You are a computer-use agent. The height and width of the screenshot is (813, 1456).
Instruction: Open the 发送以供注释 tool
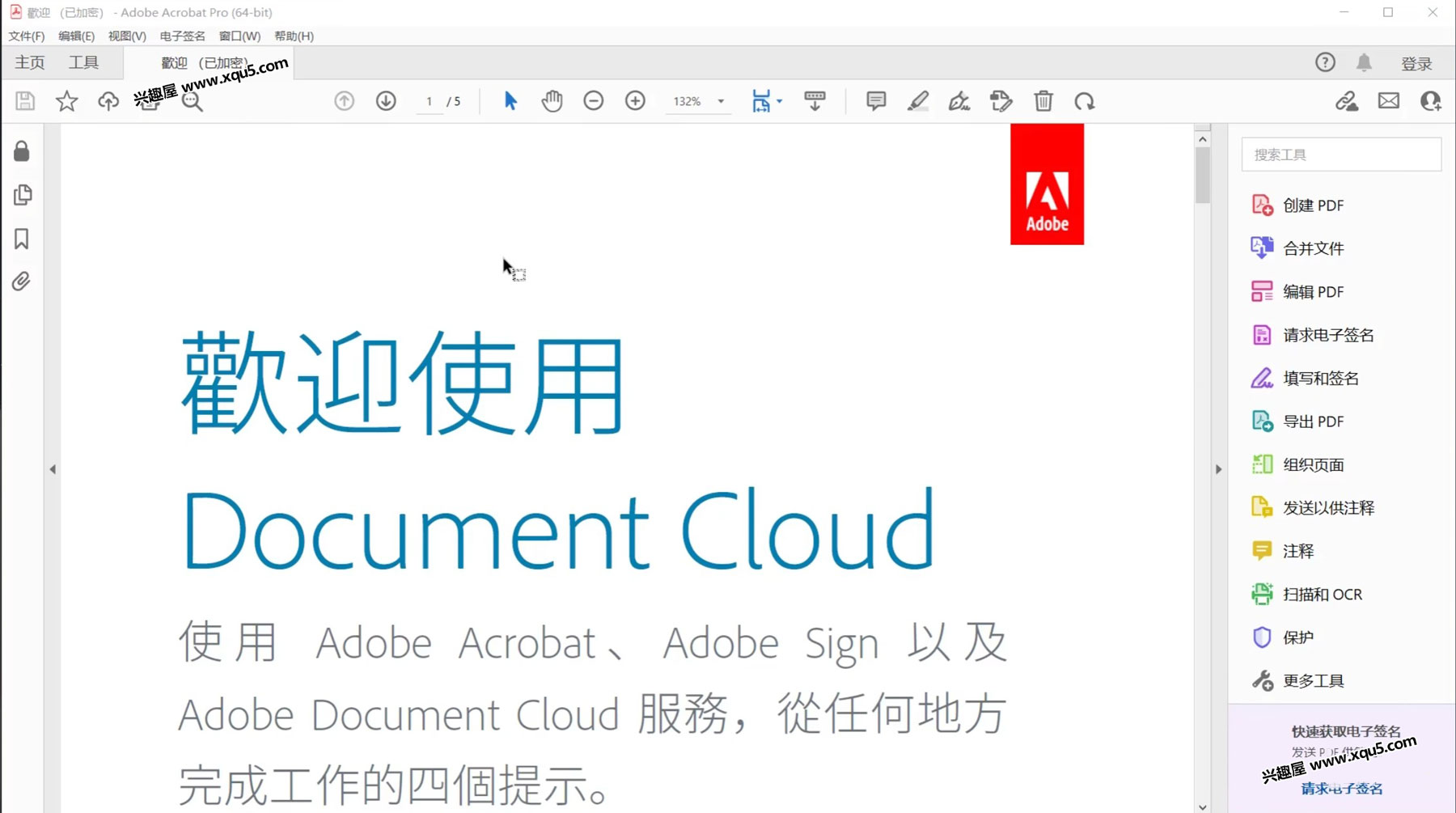tap(1312, 508)
